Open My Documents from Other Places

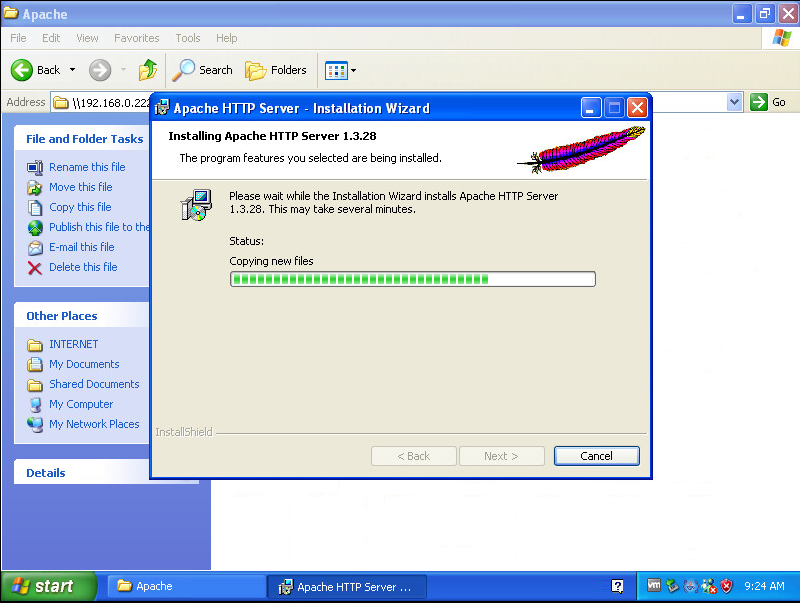pyautogui.click(x=84, y=364)
